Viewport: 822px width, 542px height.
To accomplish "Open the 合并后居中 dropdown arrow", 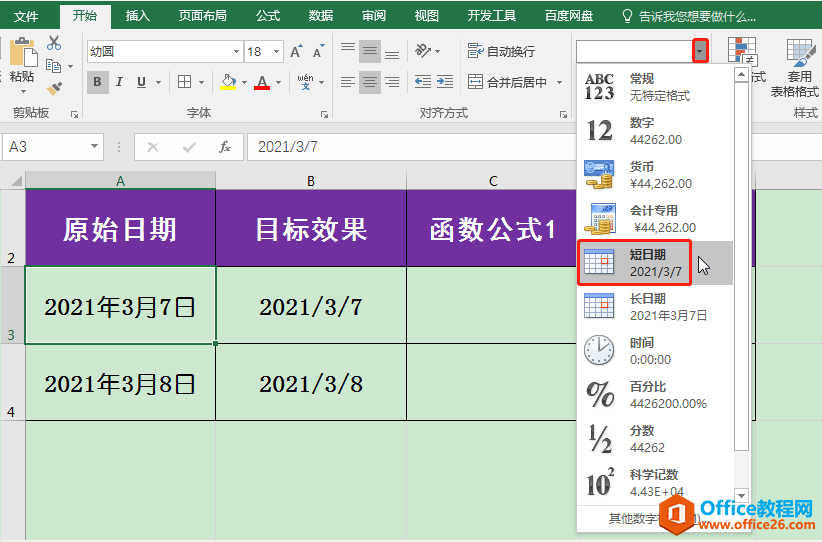I will click(559, 82).
